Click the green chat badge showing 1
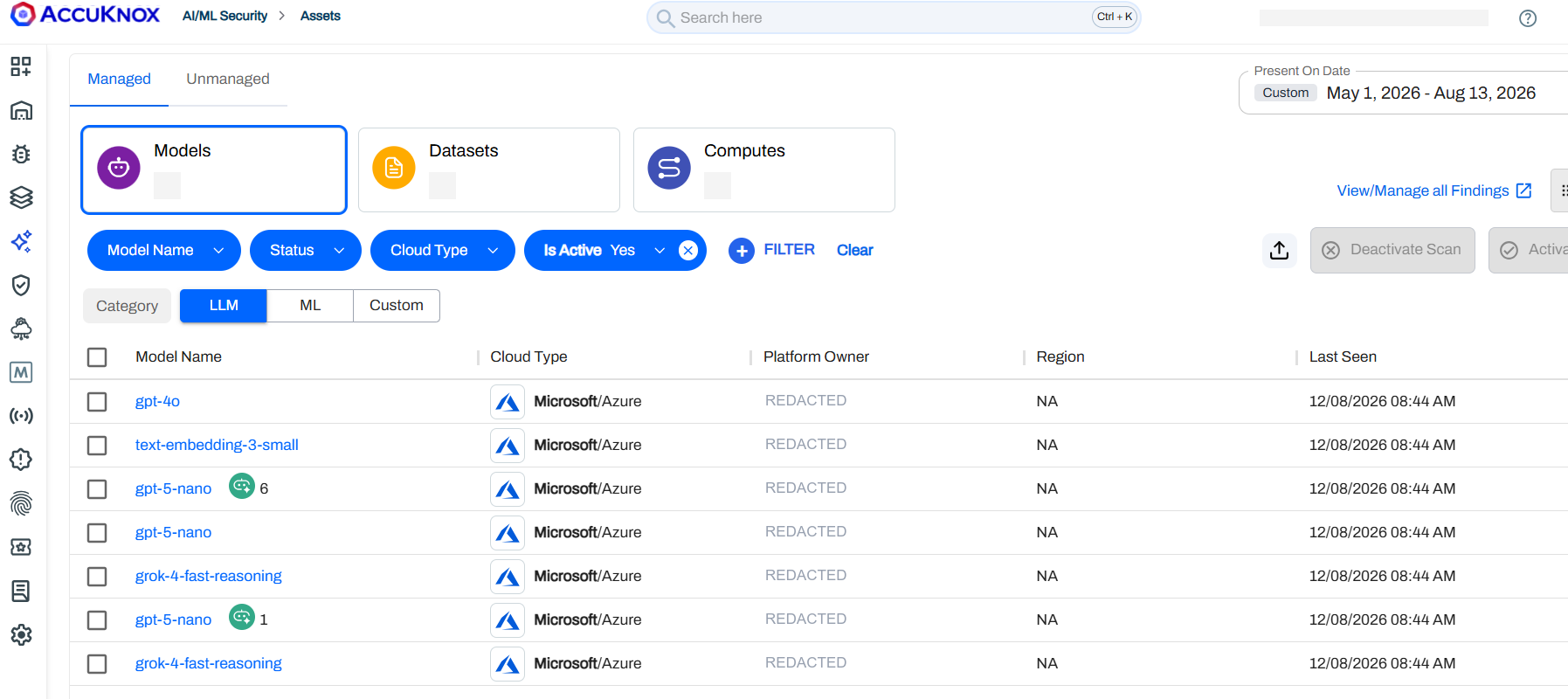This screenshot has width=1568, height=699. 242,617
